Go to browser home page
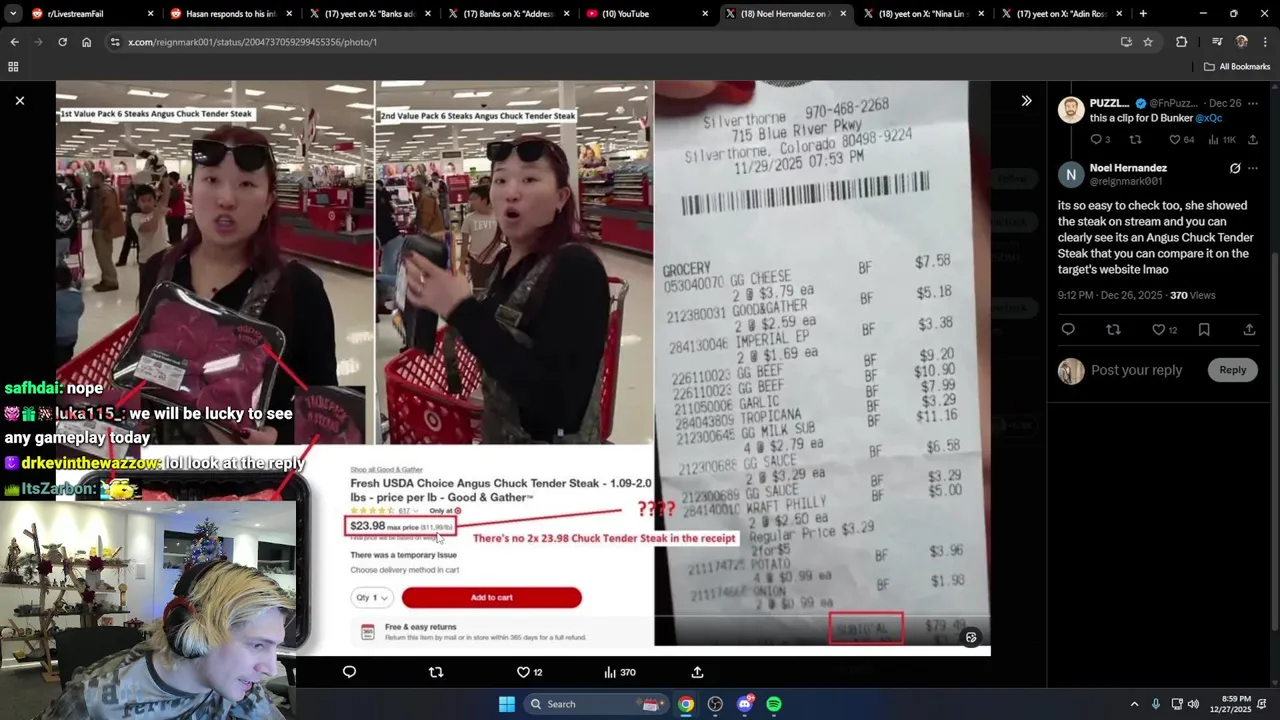The width and height of the screenshot is (1280, 720). coord(86,42)
